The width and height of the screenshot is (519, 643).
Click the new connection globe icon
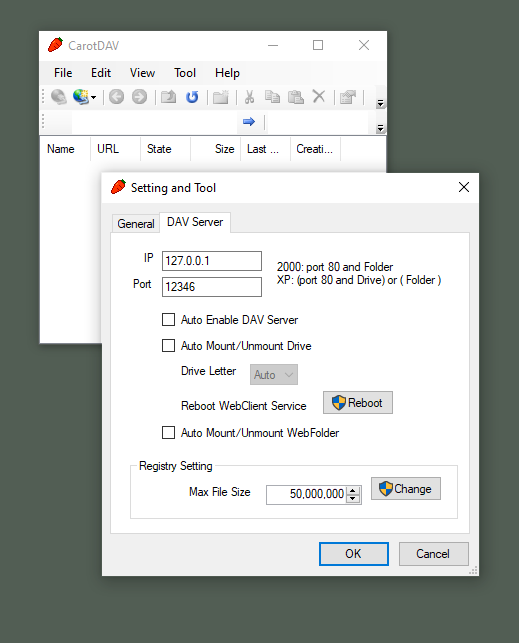click(x=80, y=97)
